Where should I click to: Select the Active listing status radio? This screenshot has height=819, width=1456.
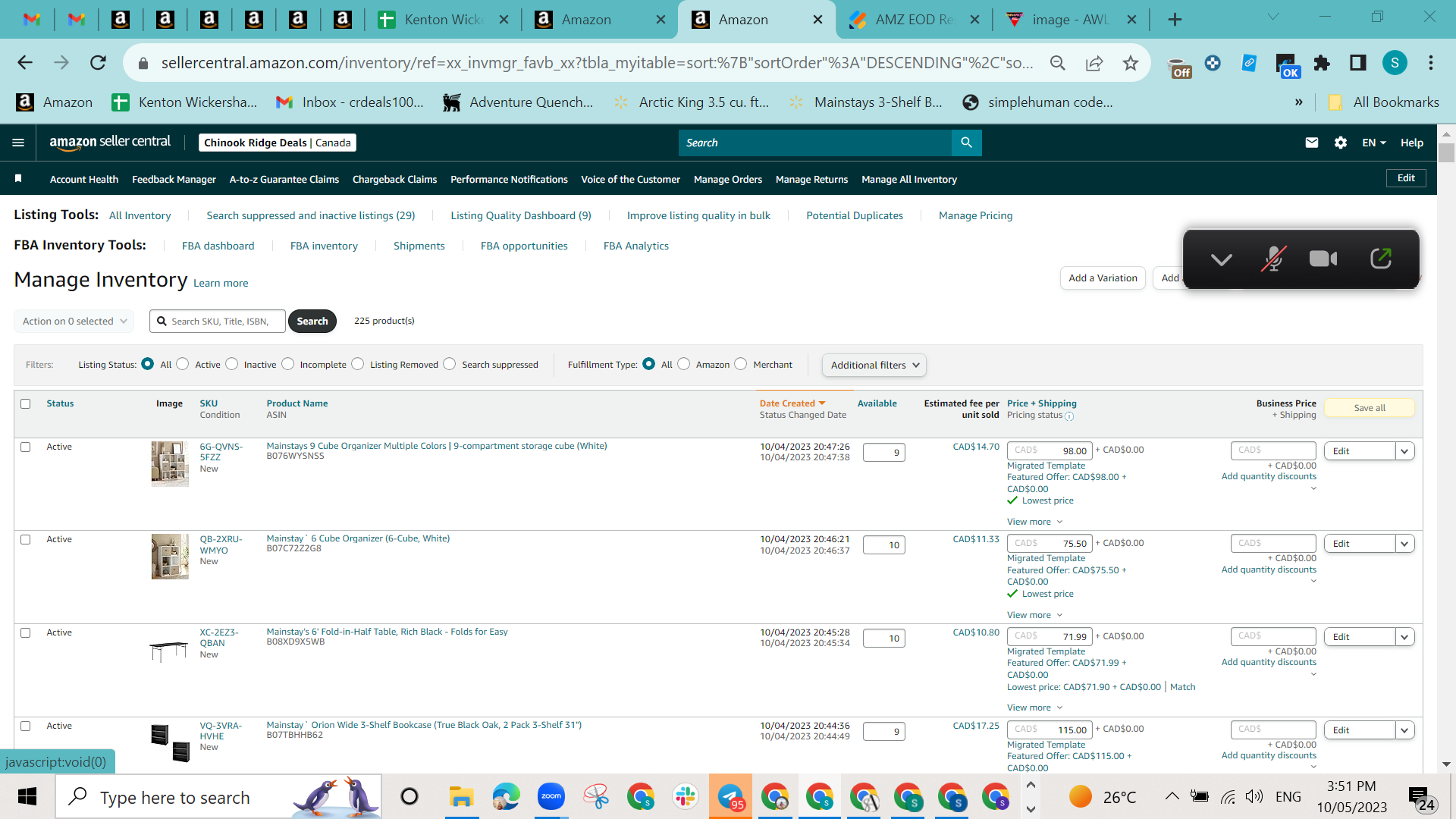pos(183,364)
